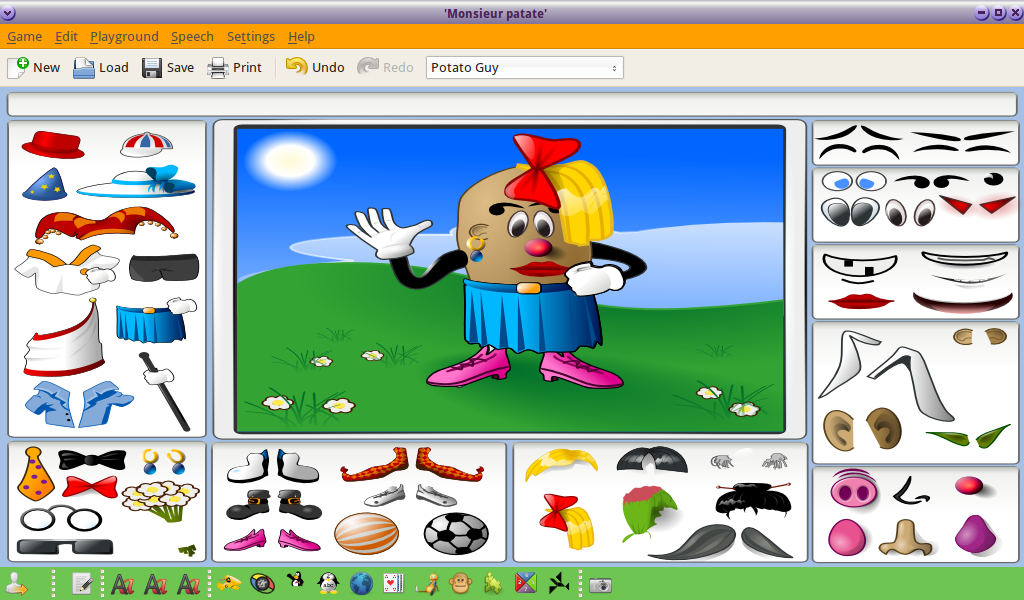Click the monkey face launcher
Image resolution: width=1024 pixels, height=600 pixels.
[460, 582]
